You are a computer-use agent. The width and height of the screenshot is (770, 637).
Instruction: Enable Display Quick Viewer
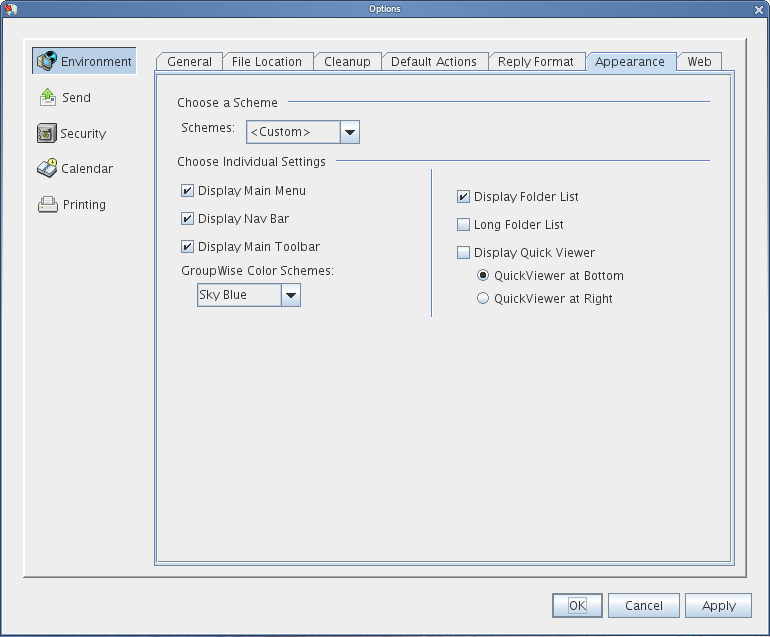(463, 252)
